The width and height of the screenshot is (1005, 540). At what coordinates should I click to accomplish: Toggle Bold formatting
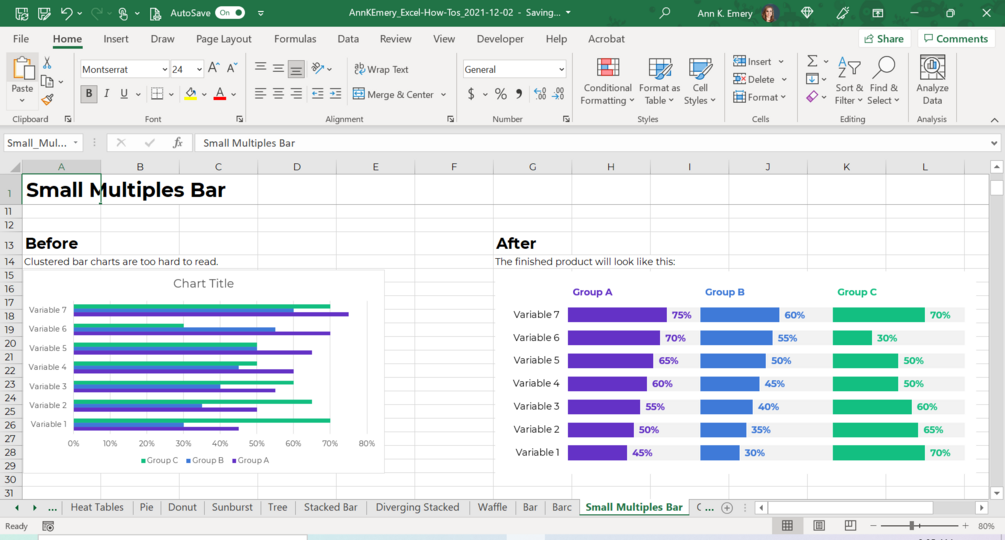coord(88,94)
